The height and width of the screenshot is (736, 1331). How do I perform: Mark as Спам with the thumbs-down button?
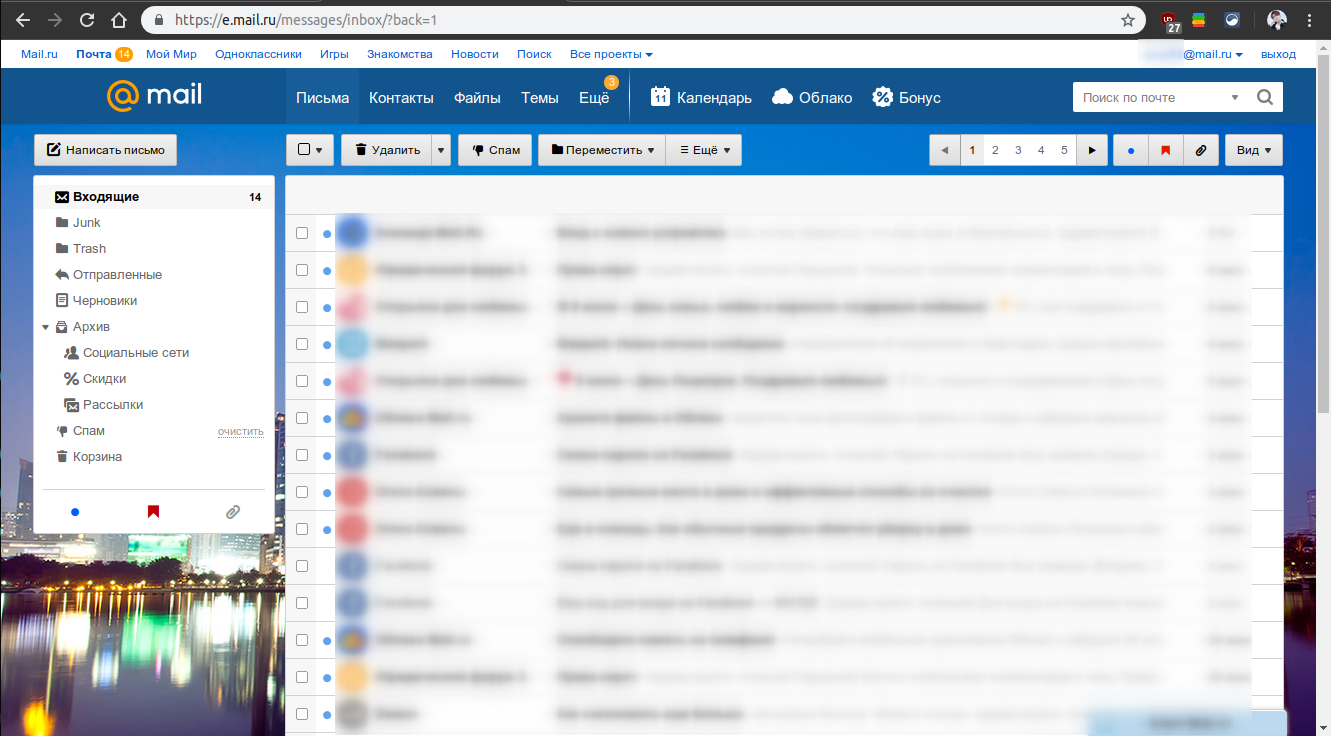[x=495, y=150]
